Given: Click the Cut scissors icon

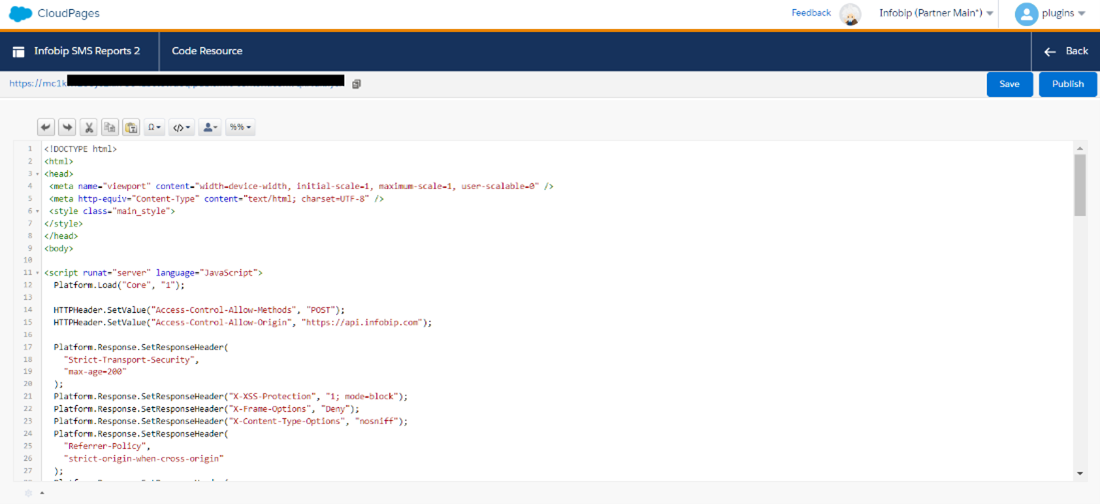Looking at the screenshot, I should 89,127.
